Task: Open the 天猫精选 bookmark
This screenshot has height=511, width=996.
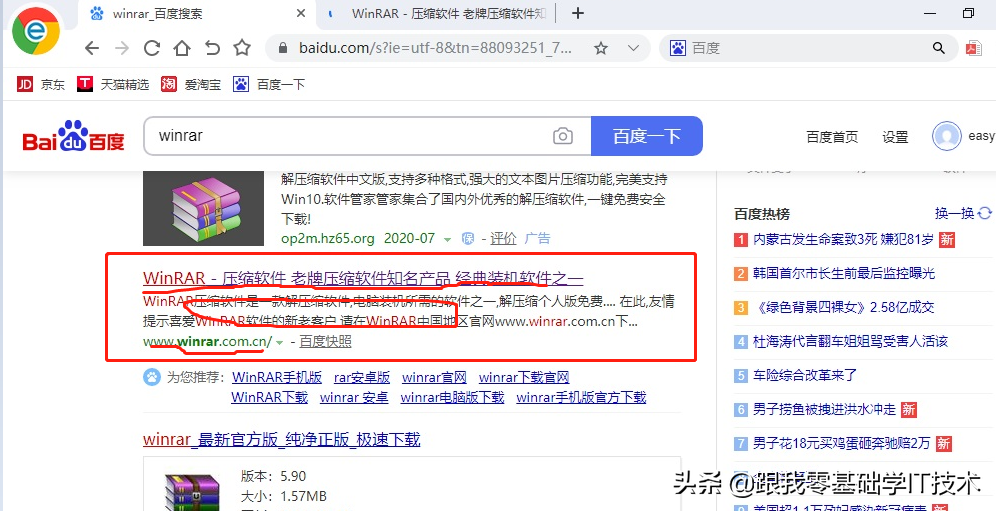Action: click(113, 84)
